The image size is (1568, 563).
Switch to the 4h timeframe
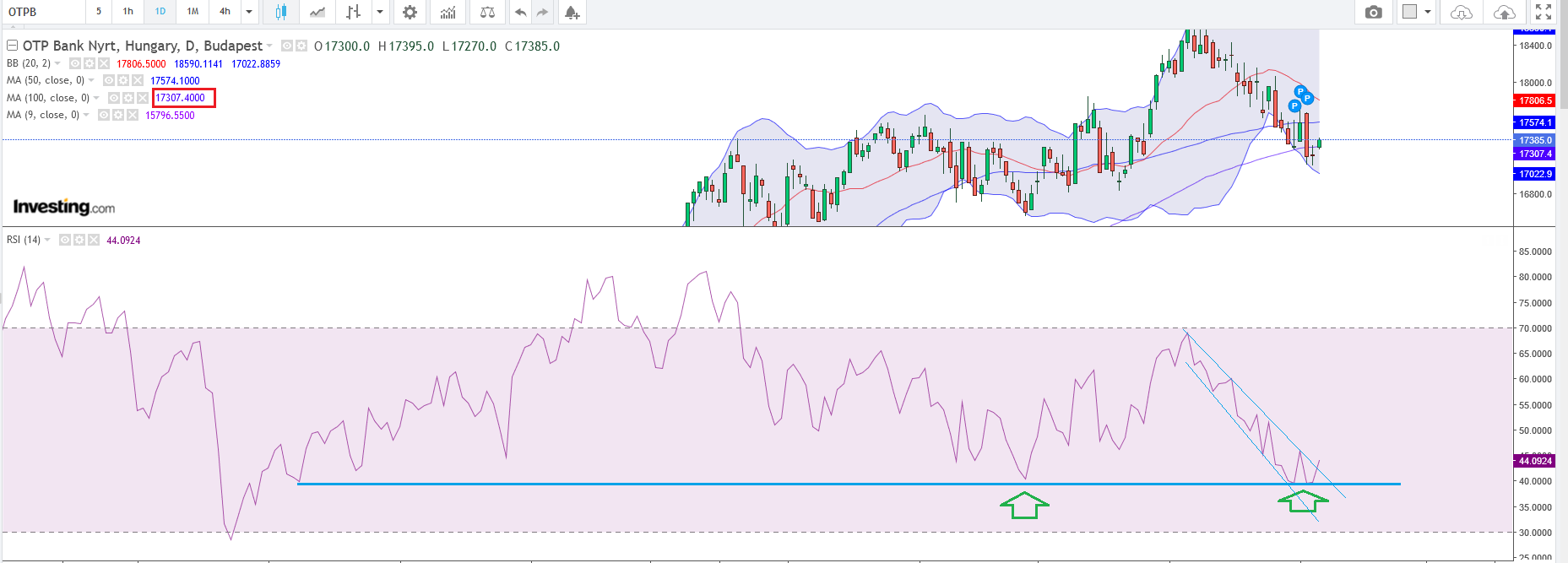(x=225, y=12)
